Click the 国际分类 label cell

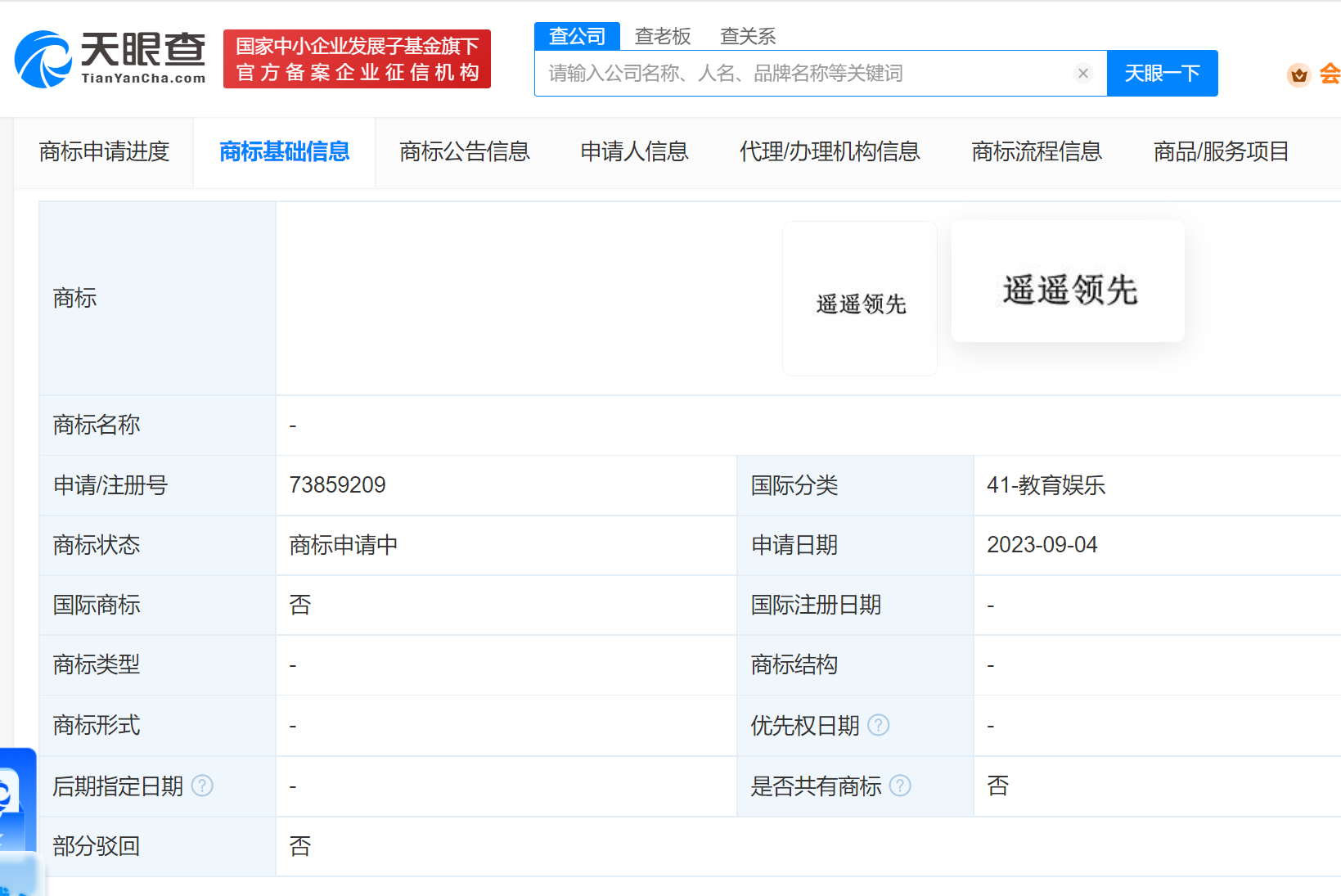pyautogui.click(x=855, y=485)
